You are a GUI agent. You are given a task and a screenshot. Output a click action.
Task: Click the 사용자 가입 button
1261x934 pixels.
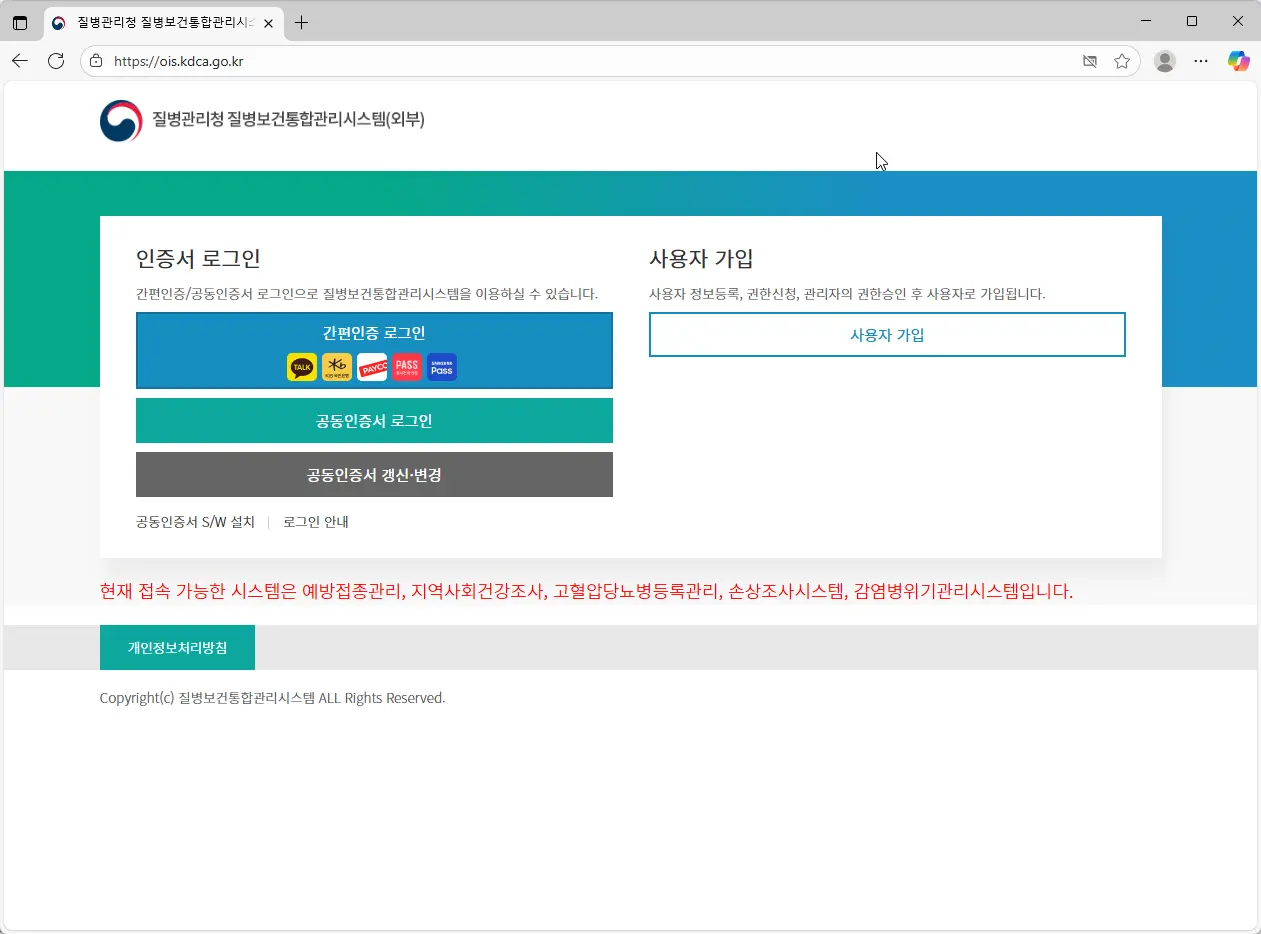pos(887,335)
